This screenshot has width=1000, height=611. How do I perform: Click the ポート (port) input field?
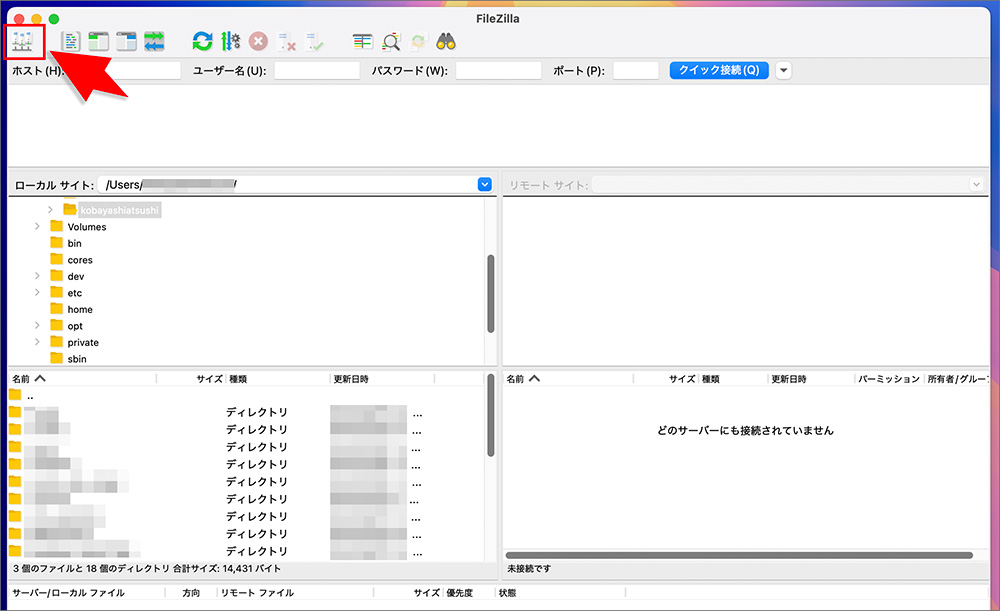pos(636,71)
